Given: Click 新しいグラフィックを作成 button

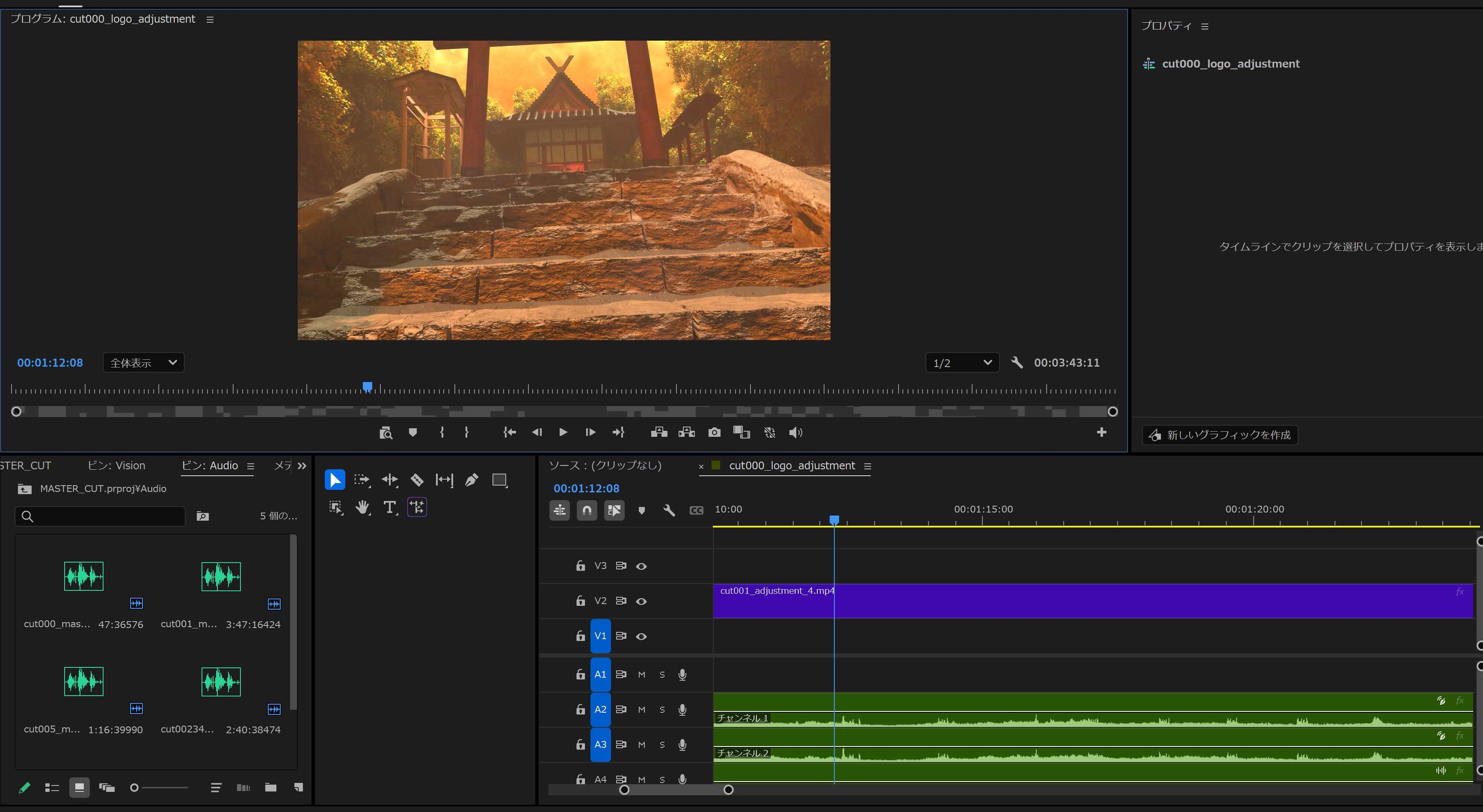Looking at the screenshot, I should pos(1220,435).
